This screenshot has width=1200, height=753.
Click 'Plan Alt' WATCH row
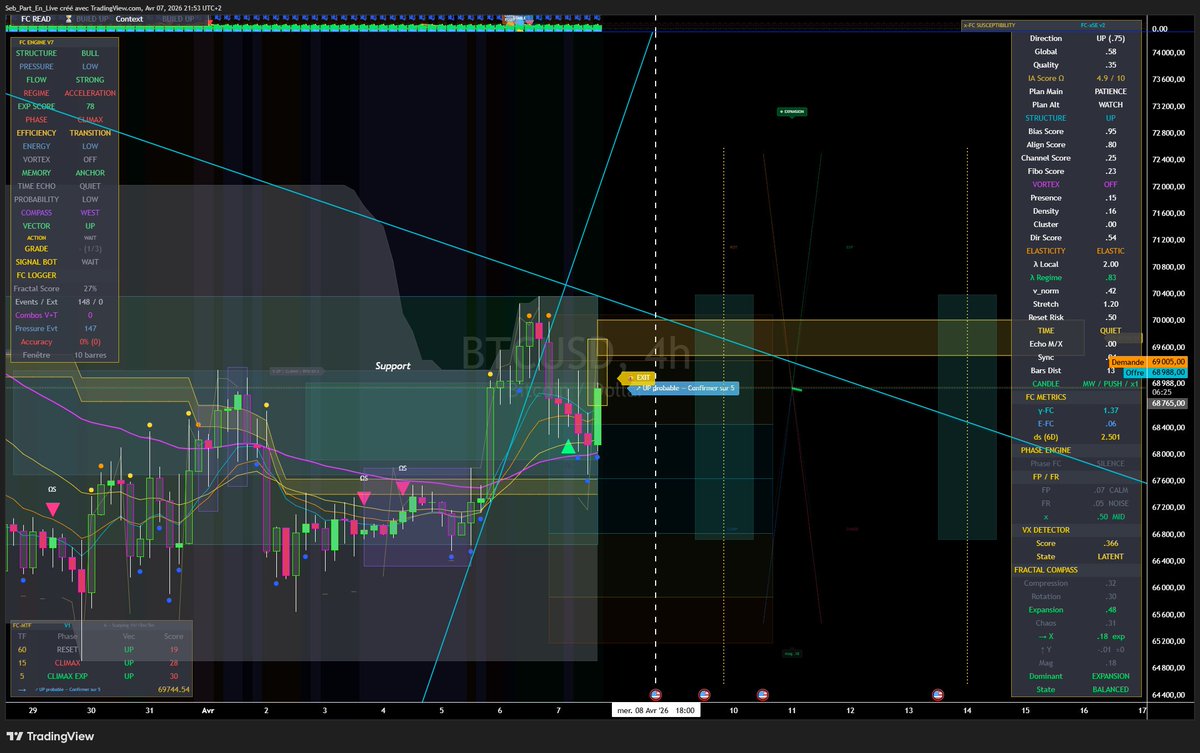(1078, 104)
